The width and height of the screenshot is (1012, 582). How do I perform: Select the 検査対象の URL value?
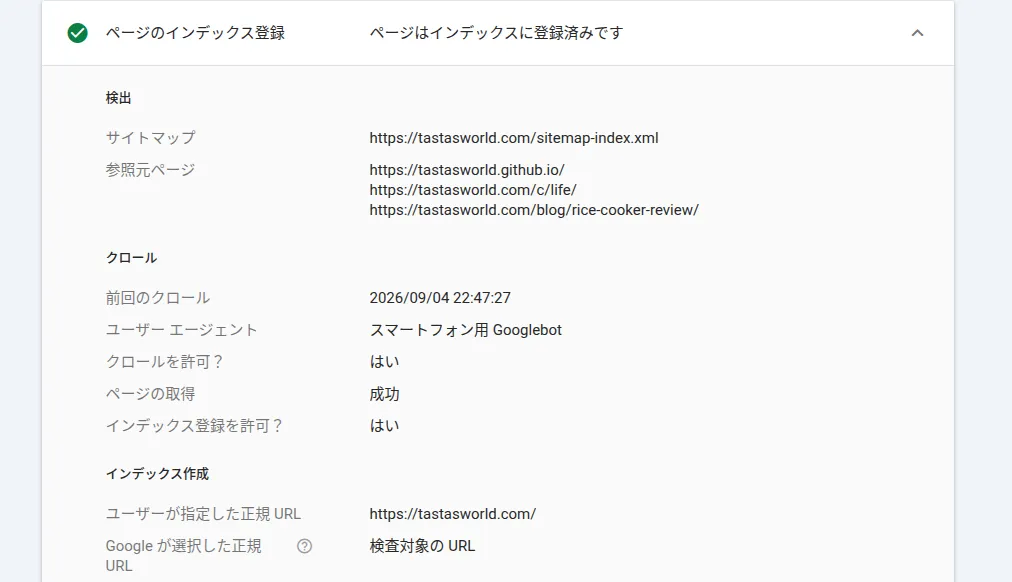(x=422, y=546)
